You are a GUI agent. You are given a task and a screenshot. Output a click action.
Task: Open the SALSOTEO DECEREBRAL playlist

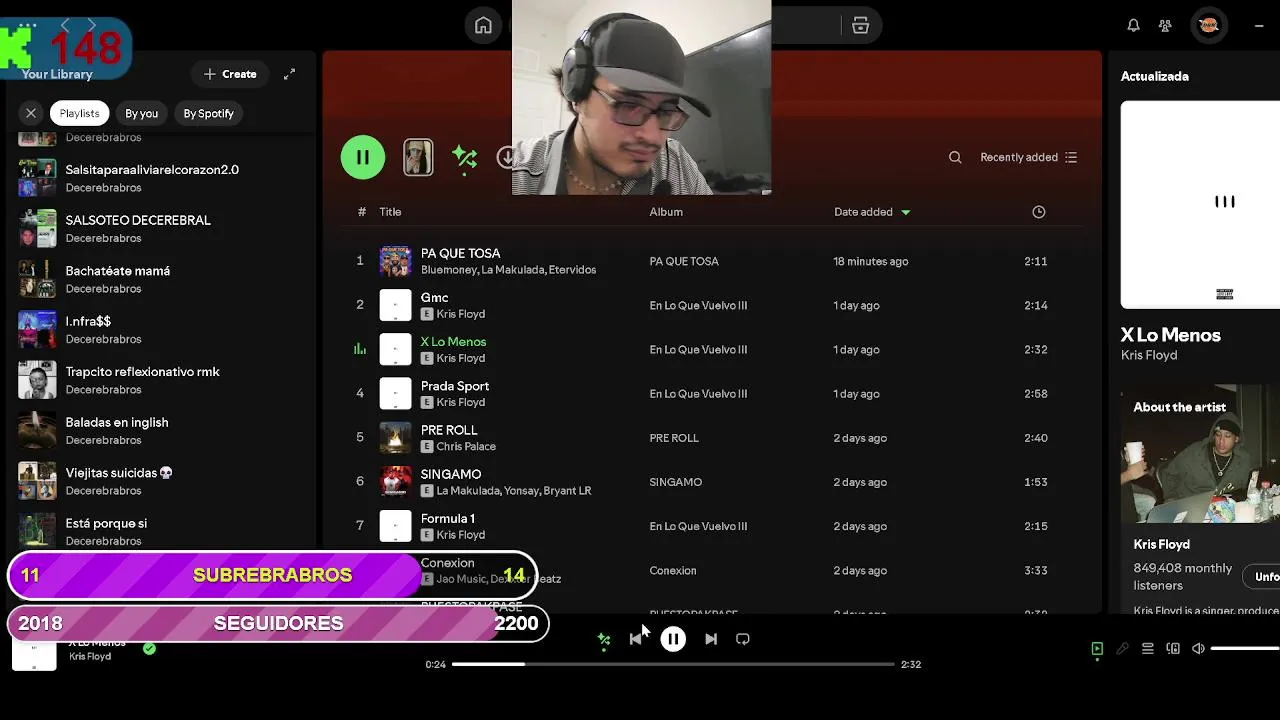(x=160, y=228)
